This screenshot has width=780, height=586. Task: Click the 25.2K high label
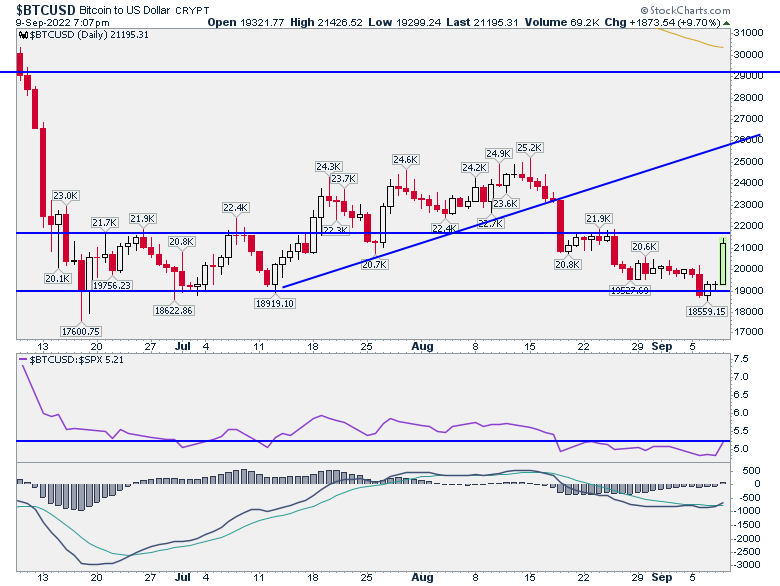click(x=530, y=148)
